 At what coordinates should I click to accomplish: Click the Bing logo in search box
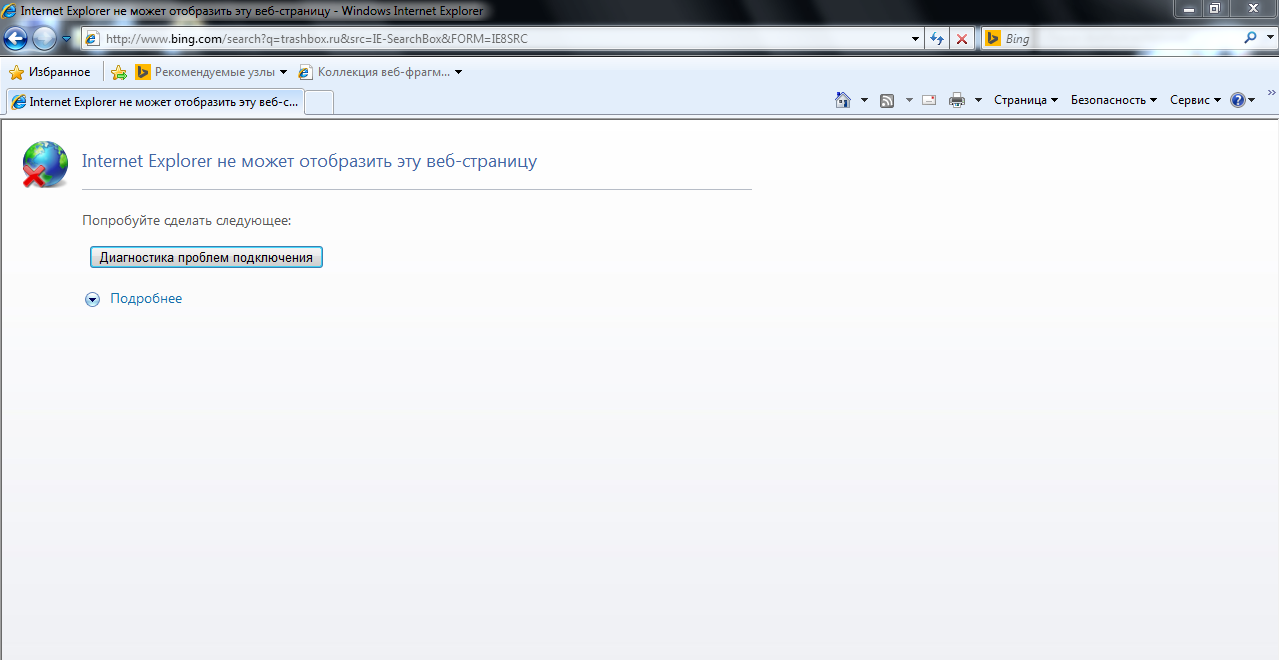click(993, 39)
